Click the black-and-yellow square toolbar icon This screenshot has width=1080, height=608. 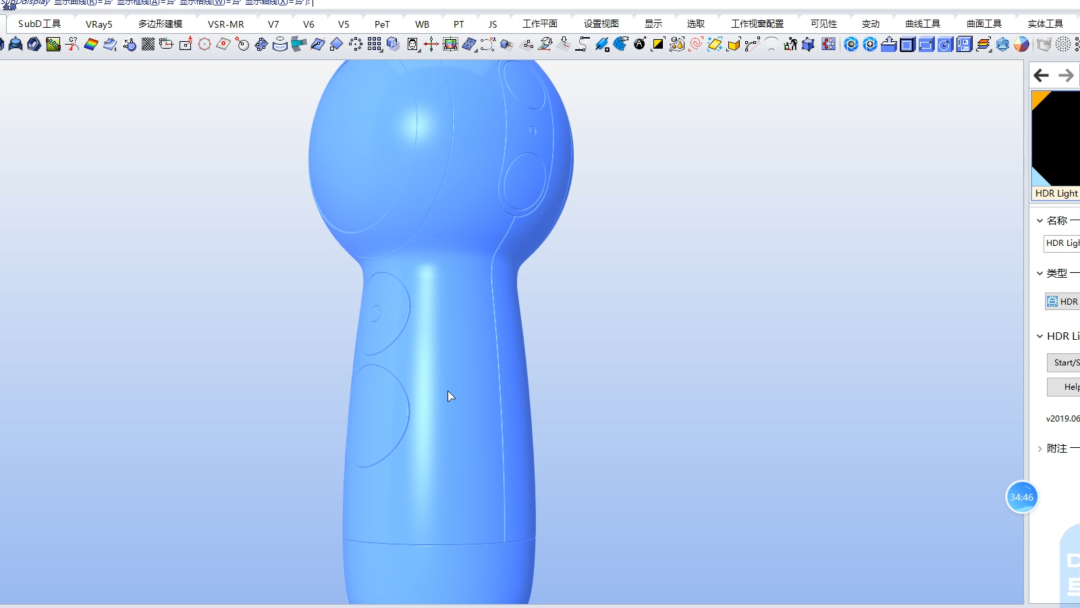[658, 45]
